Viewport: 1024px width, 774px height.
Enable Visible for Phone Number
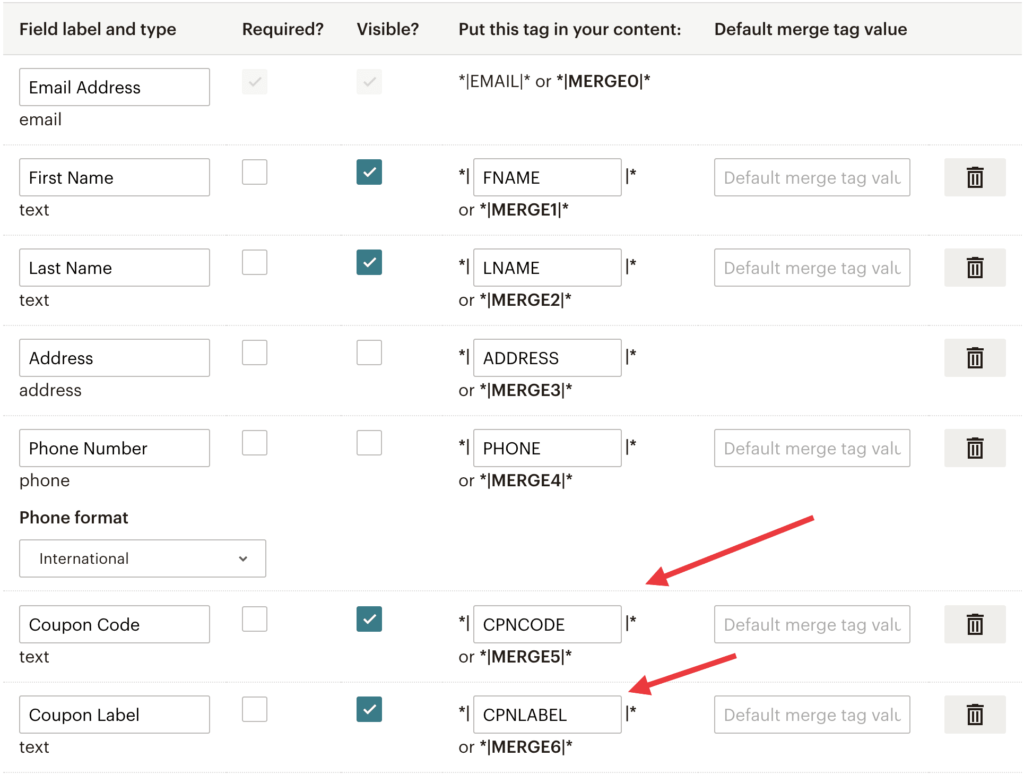point(369,442)
